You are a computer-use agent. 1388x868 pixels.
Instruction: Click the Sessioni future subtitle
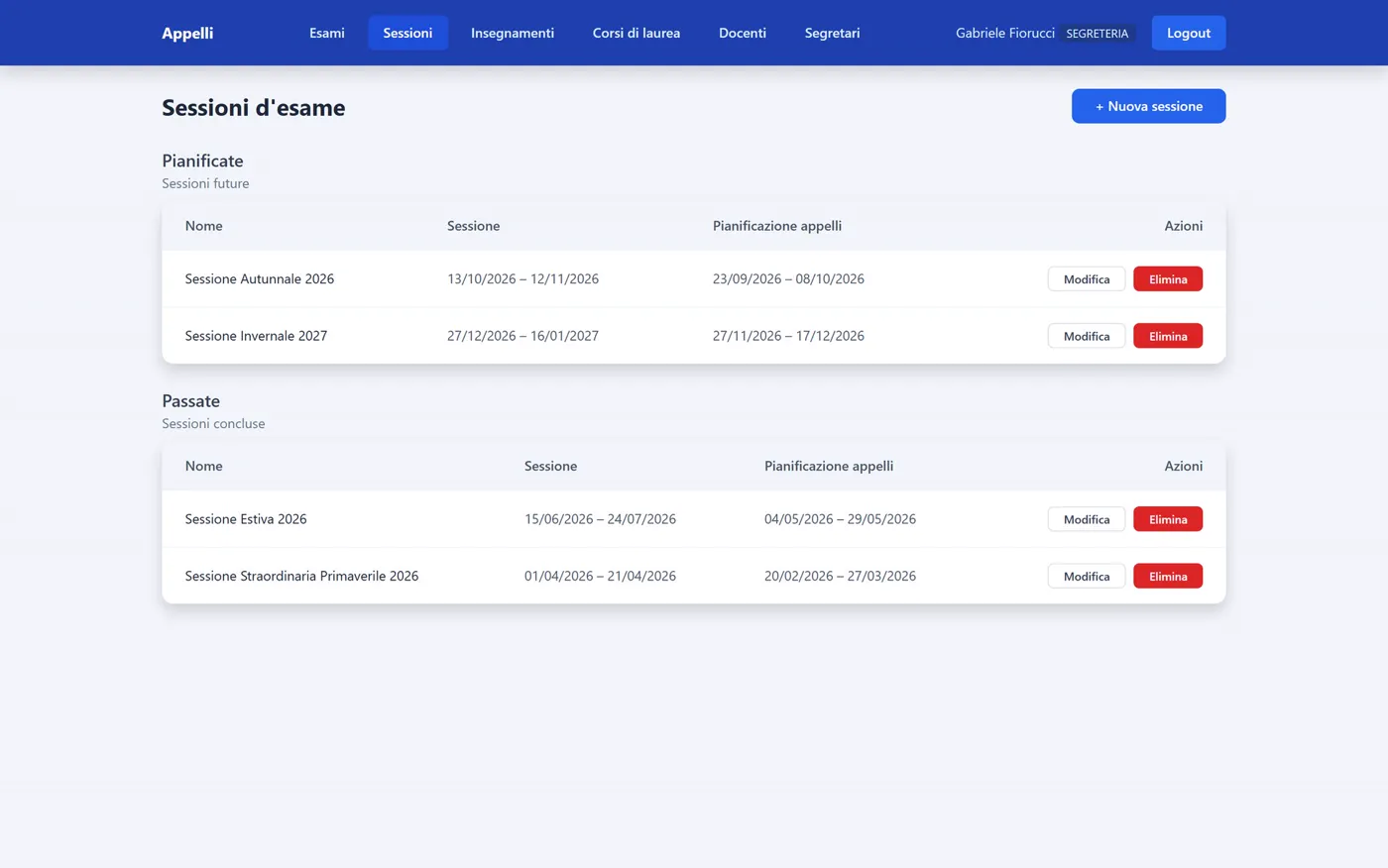(x=205, y=183)
